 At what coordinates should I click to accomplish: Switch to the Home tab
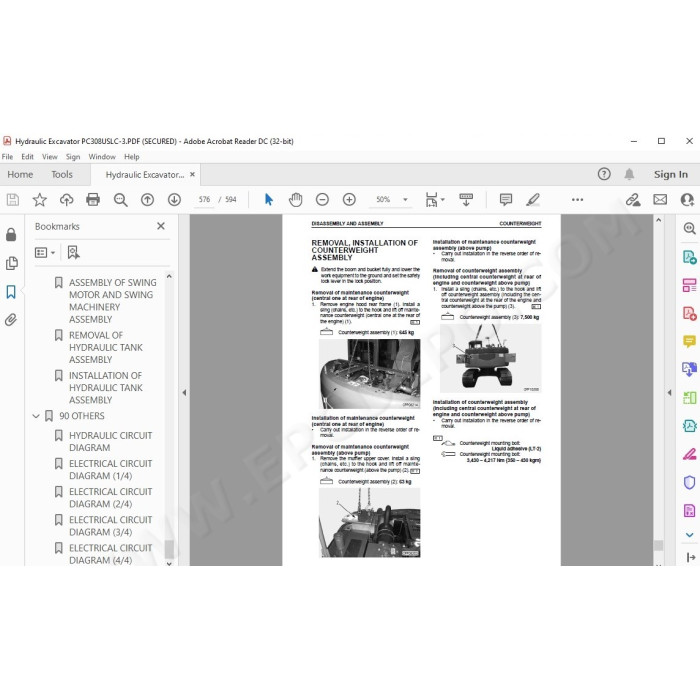(20, 175)
